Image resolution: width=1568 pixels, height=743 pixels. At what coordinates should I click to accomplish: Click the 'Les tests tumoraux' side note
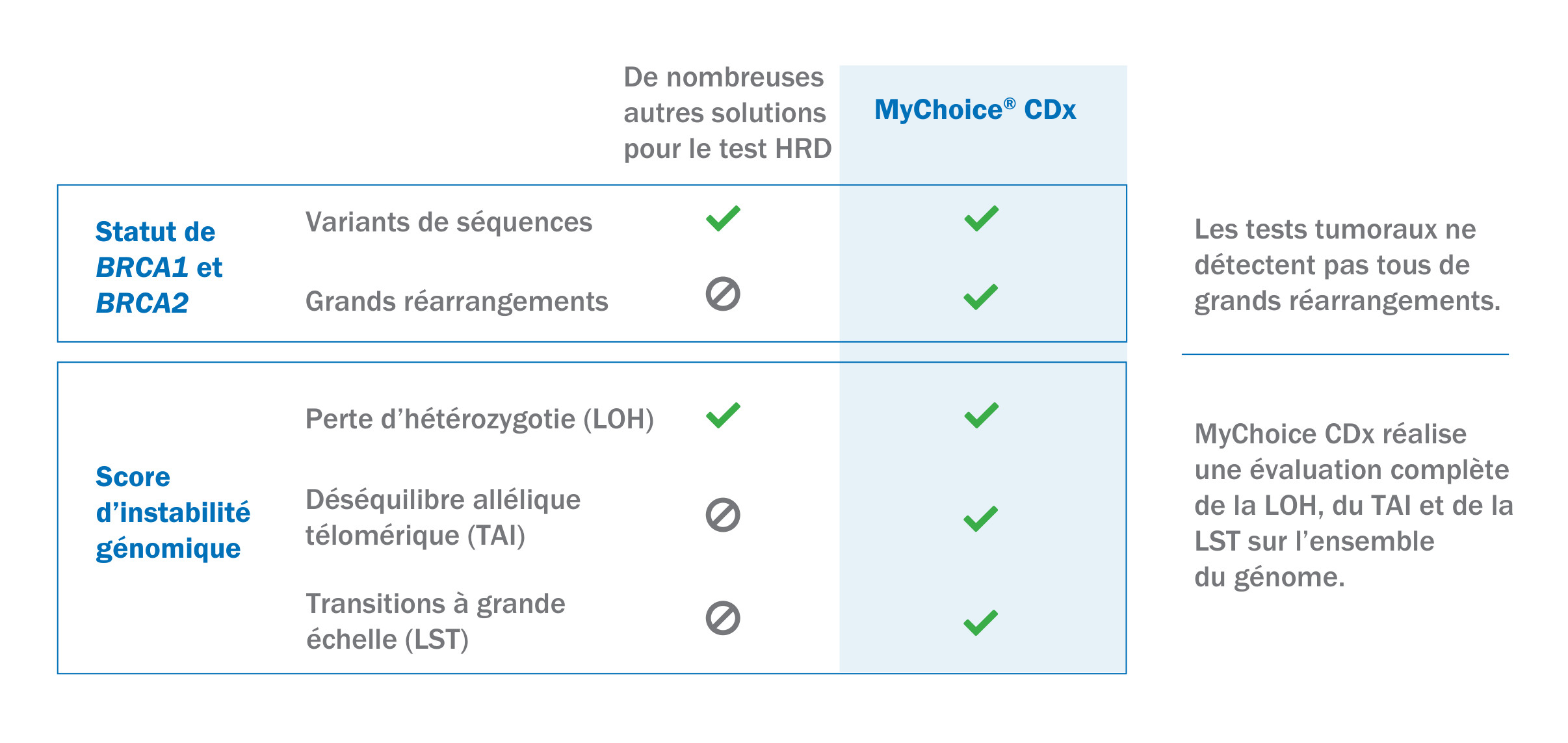(1346, 265)
